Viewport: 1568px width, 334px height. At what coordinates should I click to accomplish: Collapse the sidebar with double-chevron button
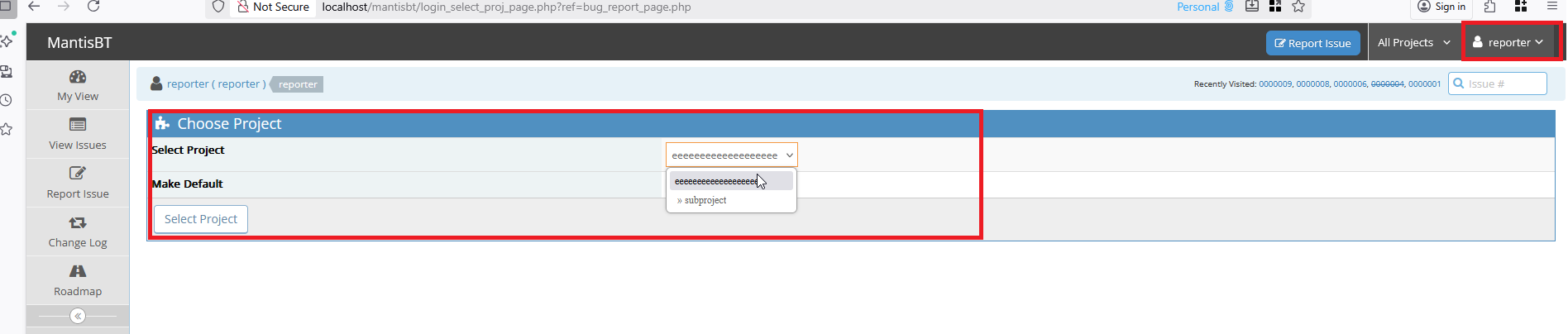[x=78, y=316]
